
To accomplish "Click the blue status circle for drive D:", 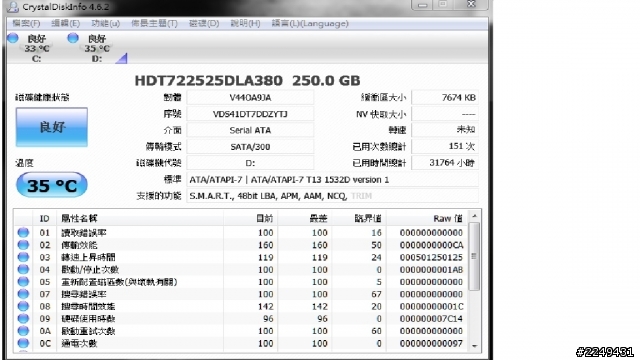I will tap(73, 38).
